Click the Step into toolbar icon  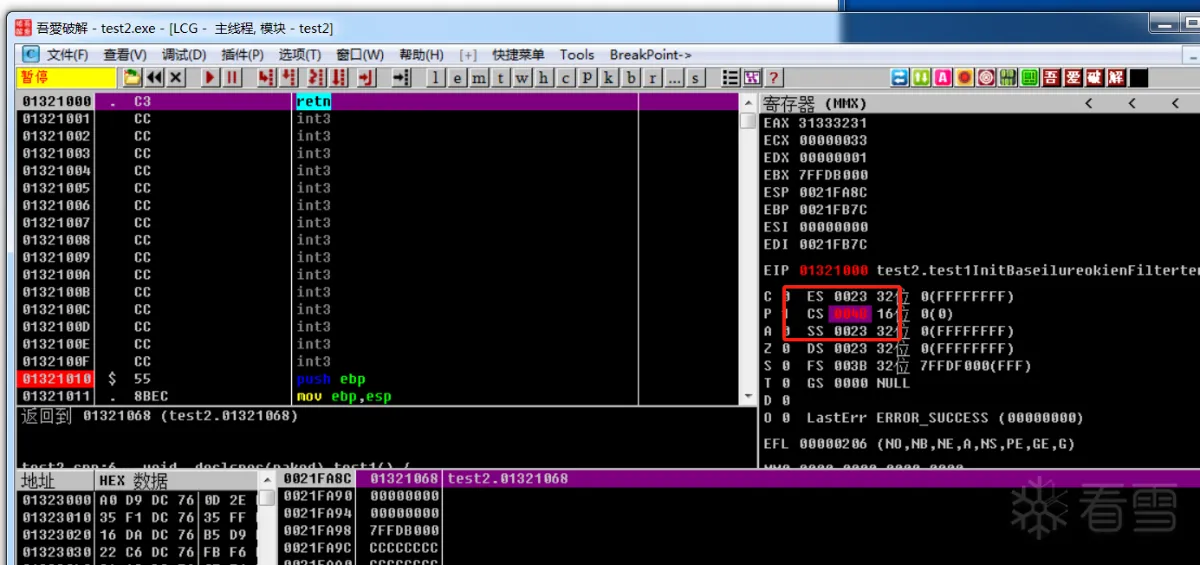[x=265, y=77]
